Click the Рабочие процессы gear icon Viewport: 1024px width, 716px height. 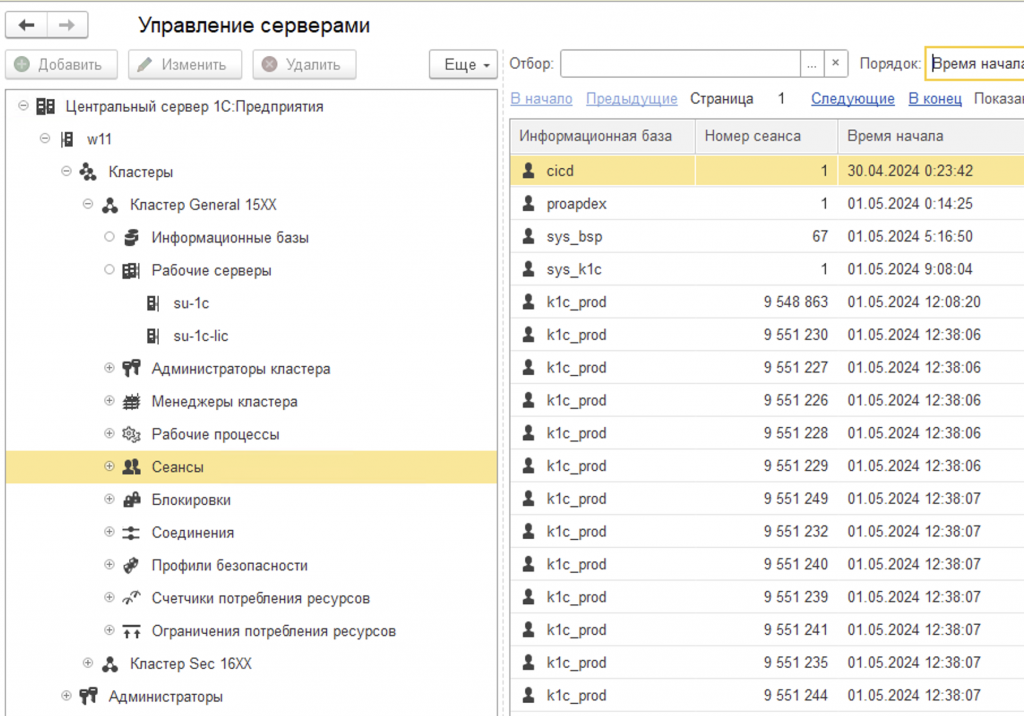131,435
